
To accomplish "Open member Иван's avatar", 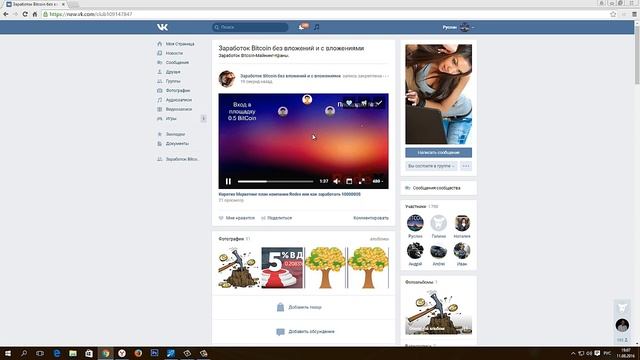I will 462,251.
